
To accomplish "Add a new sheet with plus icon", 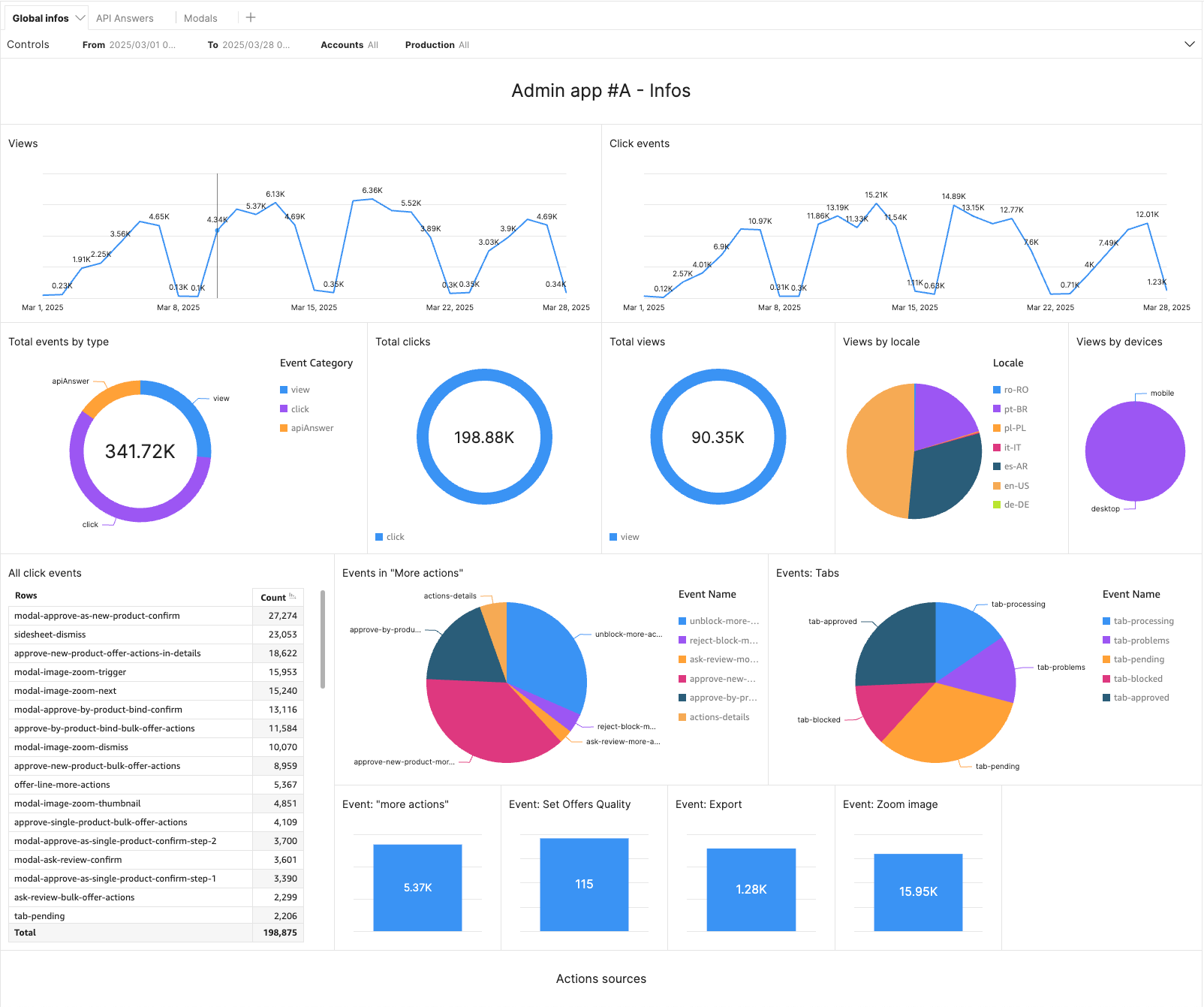I will tap(251, 17).
